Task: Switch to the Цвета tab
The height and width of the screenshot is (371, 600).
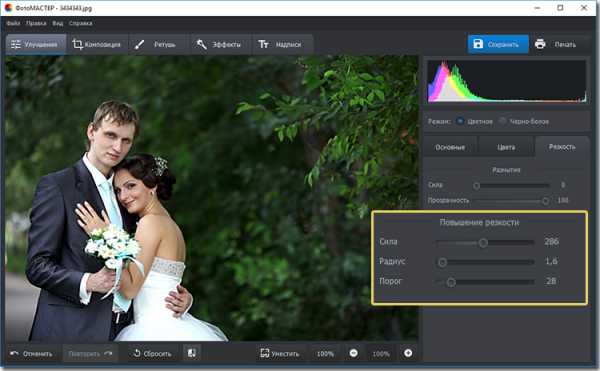Action: 506,147
